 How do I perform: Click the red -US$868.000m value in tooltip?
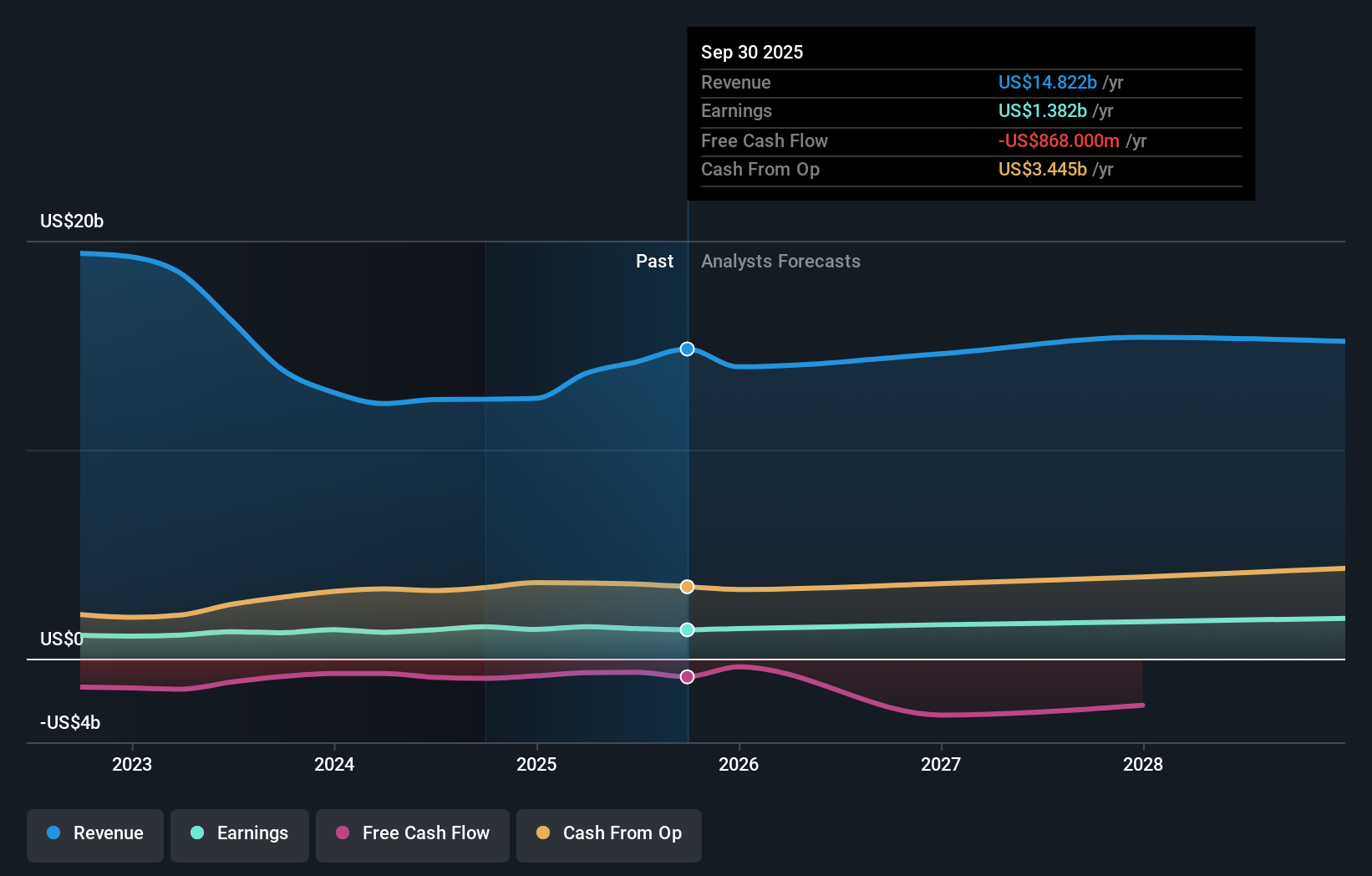coord(1058,140)
